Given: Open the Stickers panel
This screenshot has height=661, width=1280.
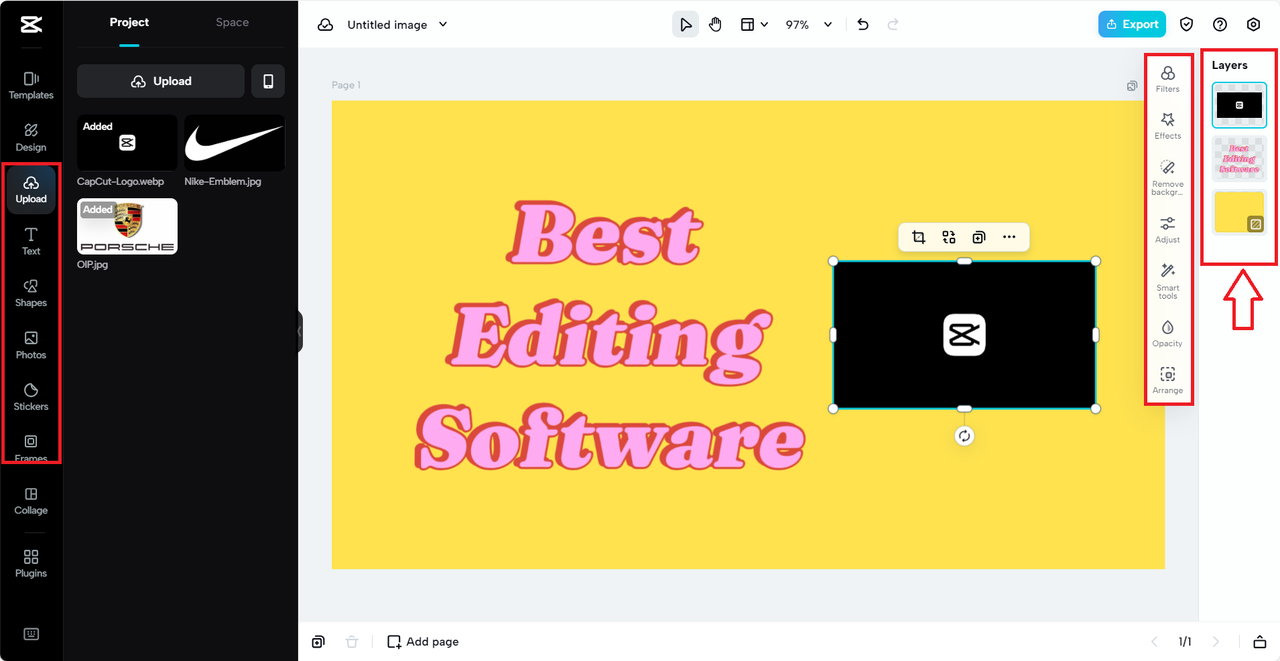Looking at the screenshot, I should pos(31,397).
